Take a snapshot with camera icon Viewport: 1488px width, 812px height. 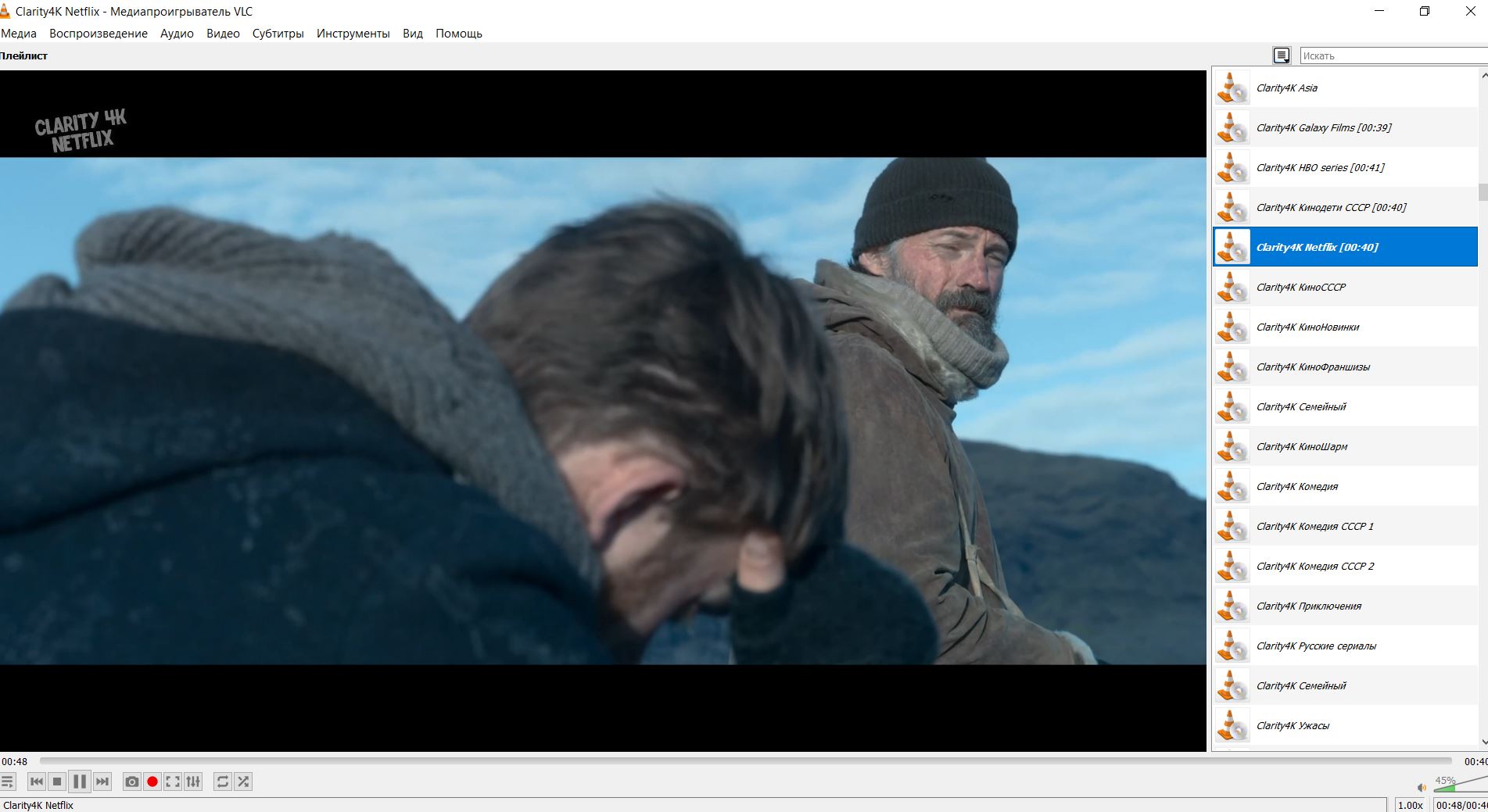coord(132,782)
